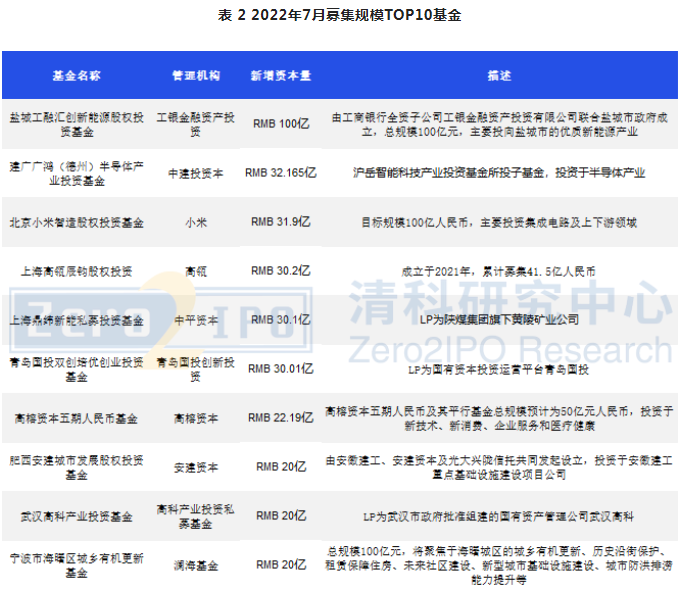684x601 pixels.
Task: Click the description 'LP为陕煤集团旗下黄陵矿业公司'
Action: click(499, 320)
